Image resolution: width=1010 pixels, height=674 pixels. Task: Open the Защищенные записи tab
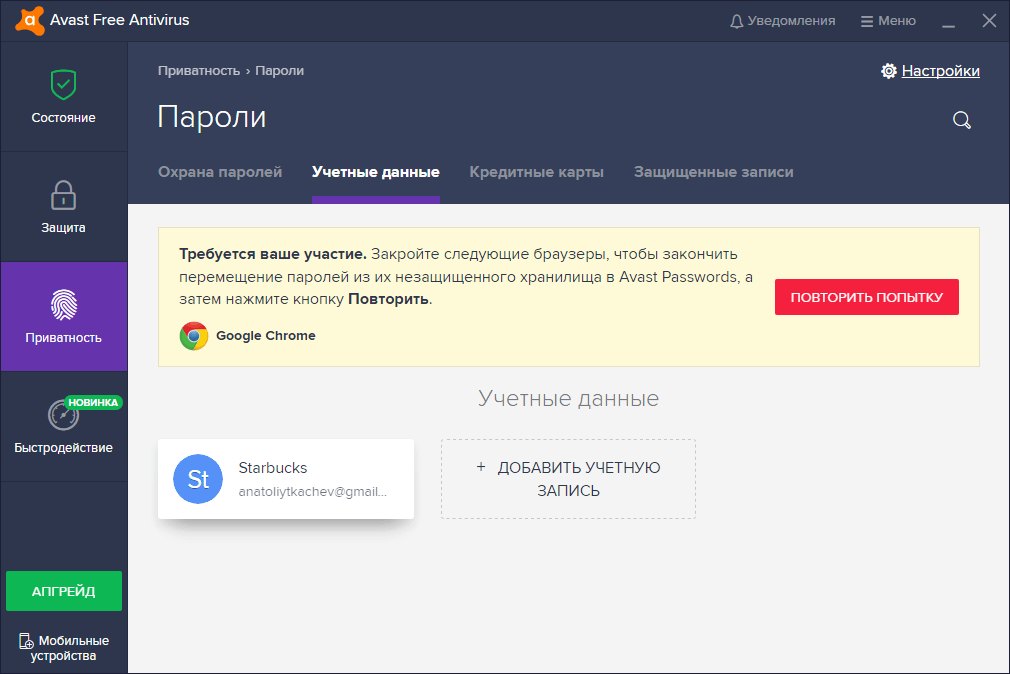(713, 172)
